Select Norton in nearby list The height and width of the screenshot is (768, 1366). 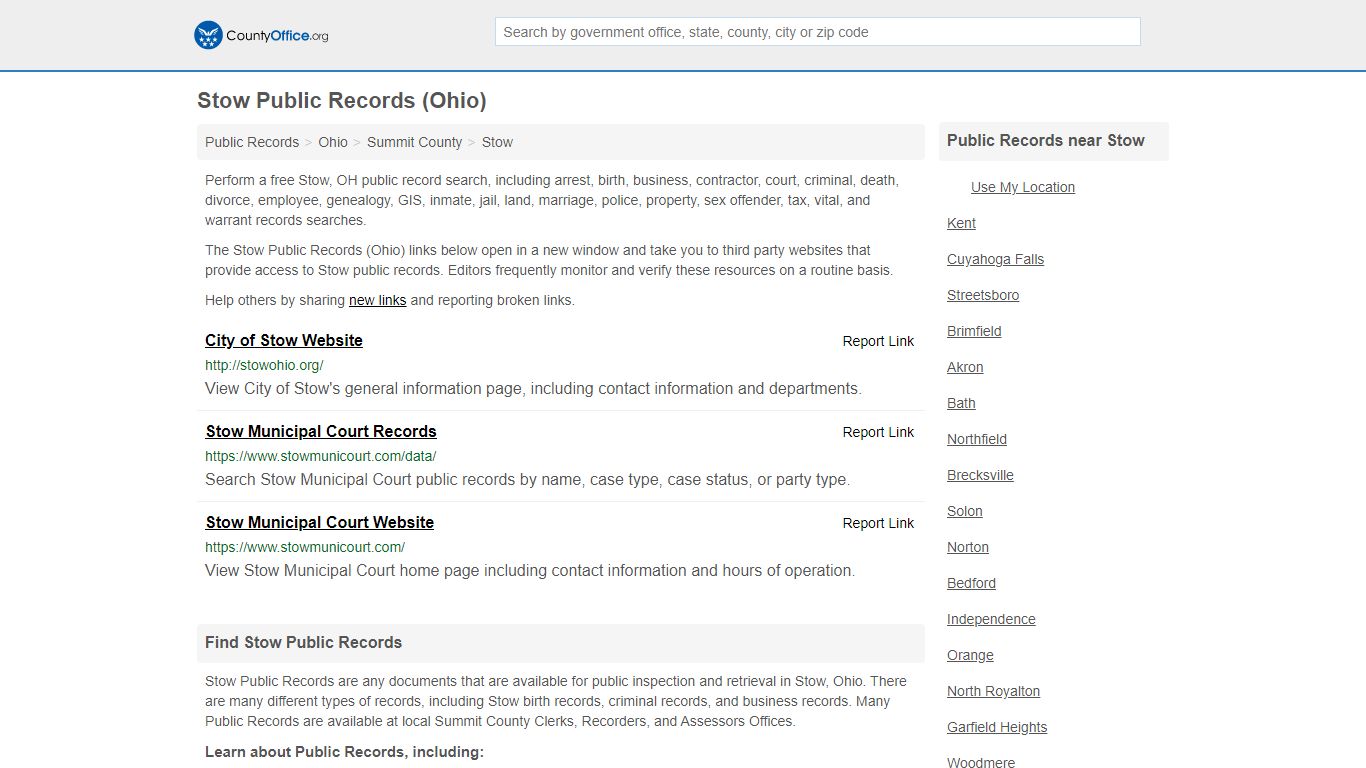tap(968, 547)
